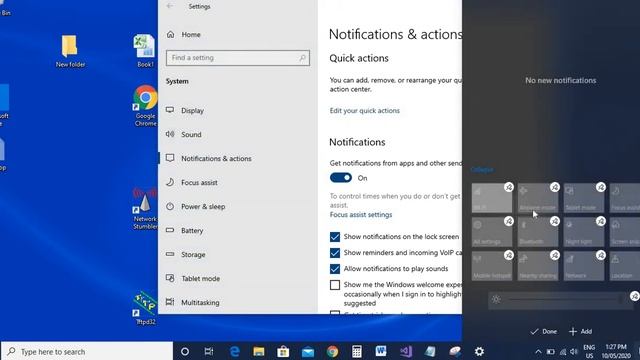This screenshot has height=360, width=640.
Task: Select the Focus assist tile in action center
Action: click(625, 198)
